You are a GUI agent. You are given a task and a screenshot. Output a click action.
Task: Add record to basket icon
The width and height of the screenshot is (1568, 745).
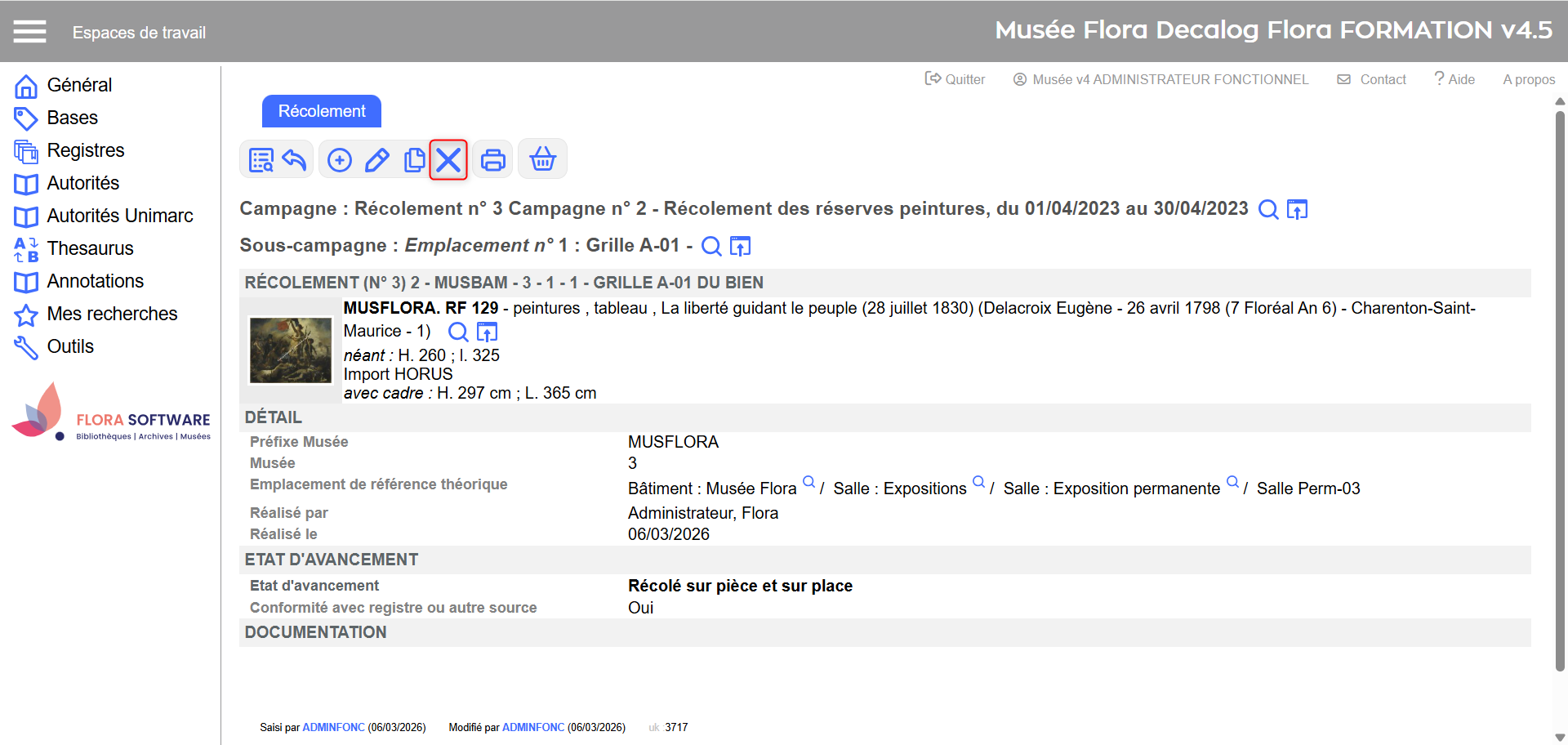click(x=542, y=160)
